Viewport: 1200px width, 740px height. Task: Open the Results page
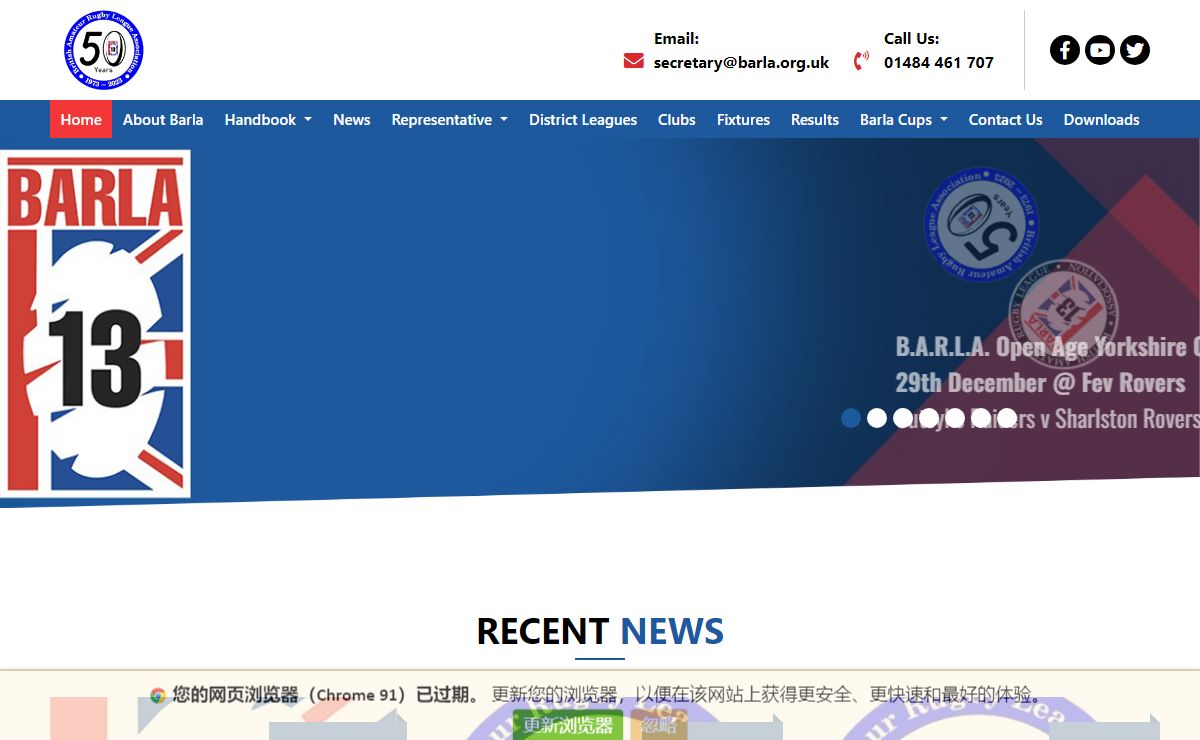click(815, 119)
